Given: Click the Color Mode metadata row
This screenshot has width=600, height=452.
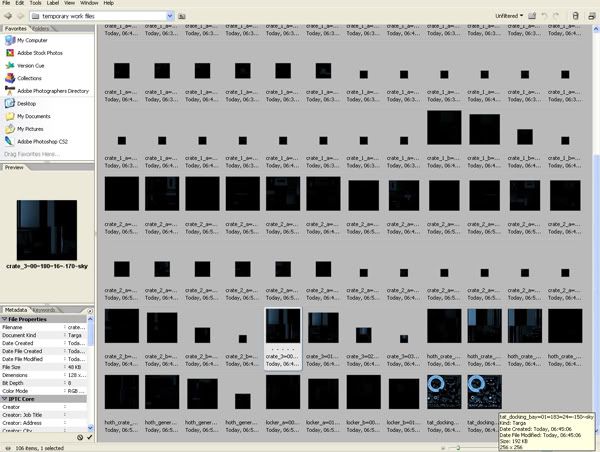Looking at the screenshot, I should click(x=44, y=391).
